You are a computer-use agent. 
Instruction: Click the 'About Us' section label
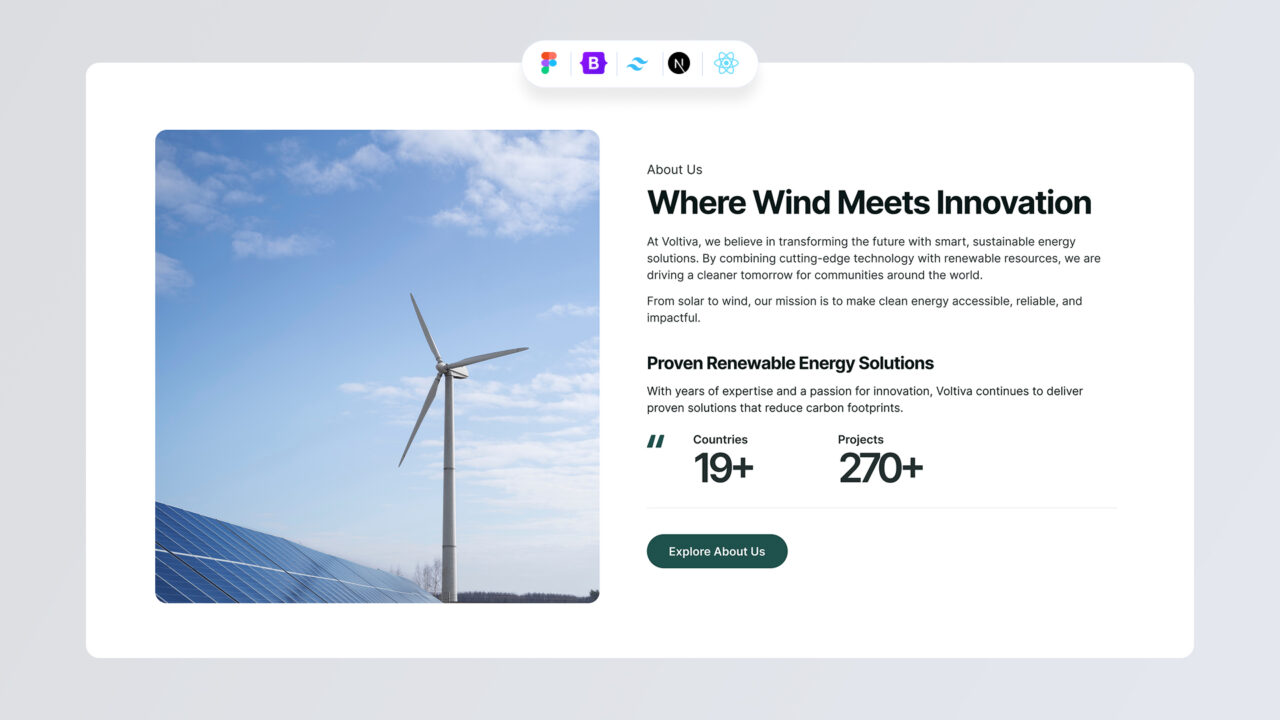pos(674,170)
